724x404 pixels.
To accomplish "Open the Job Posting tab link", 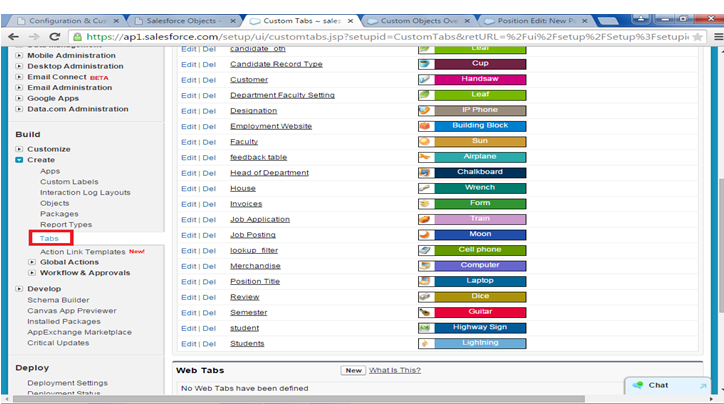I will 253,235.
